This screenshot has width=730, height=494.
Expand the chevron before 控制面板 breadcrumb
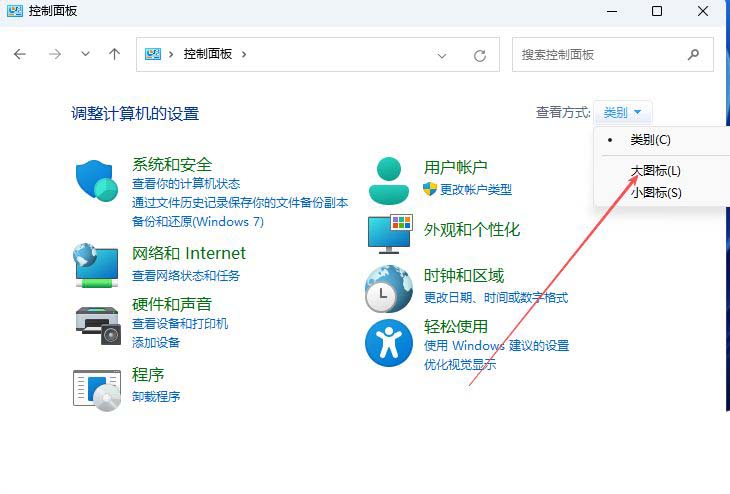(171, 54)
